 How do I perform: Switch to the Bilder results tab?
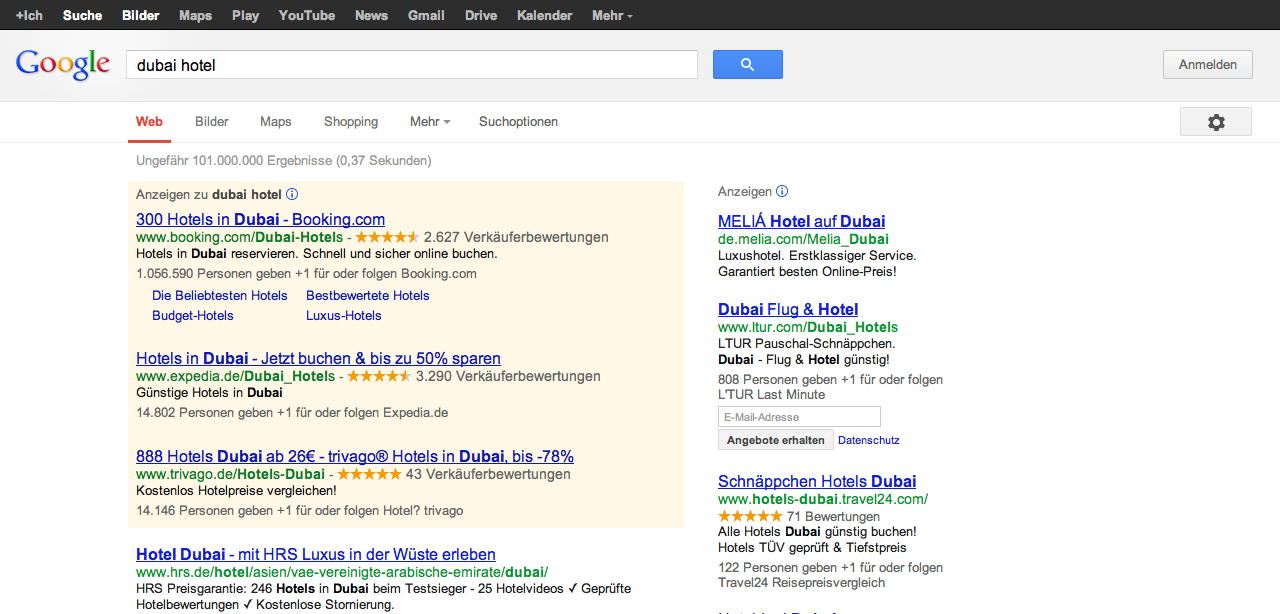[x=212, y=122]
